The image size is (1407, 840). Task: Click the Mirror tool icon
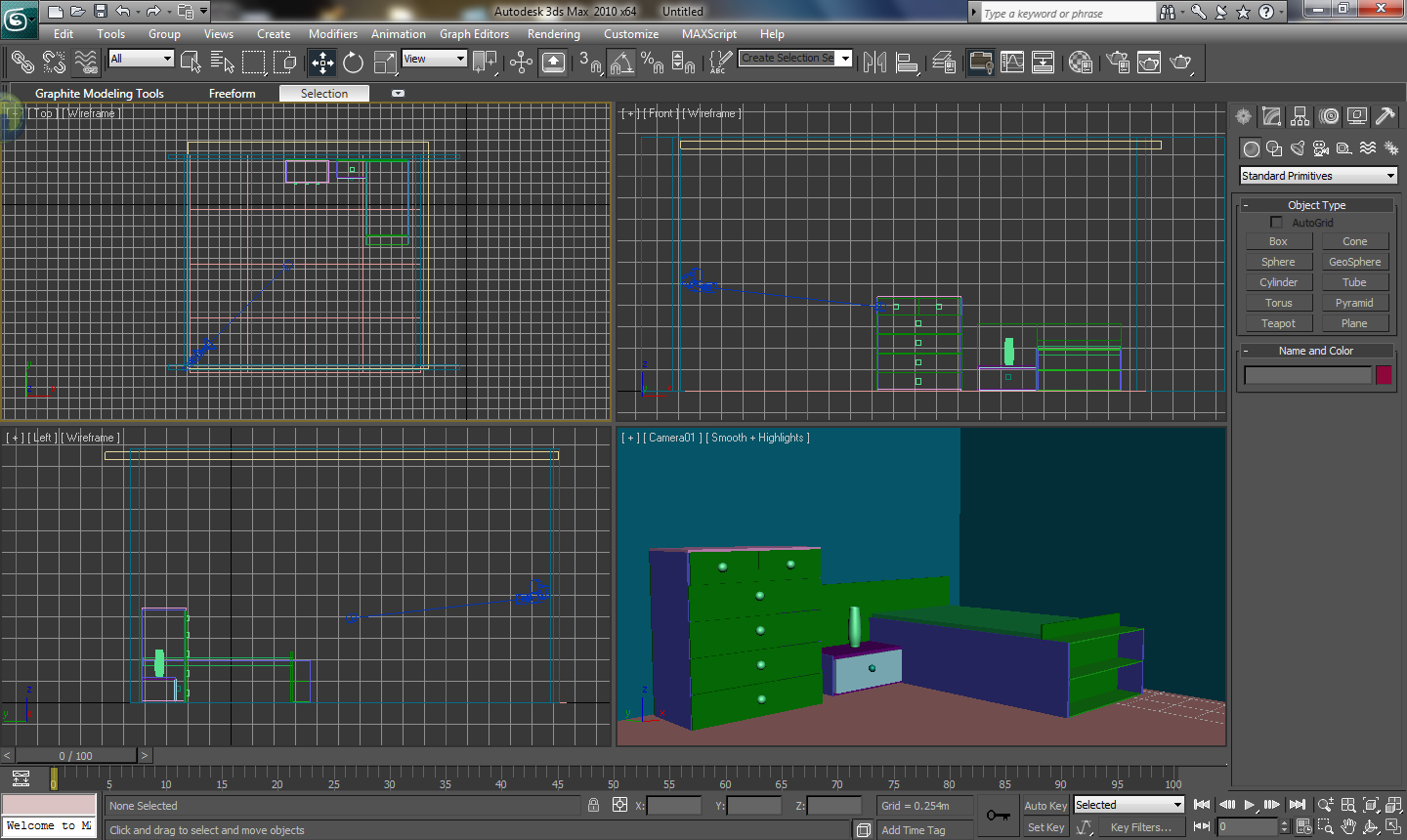click(x=874, y=63)
